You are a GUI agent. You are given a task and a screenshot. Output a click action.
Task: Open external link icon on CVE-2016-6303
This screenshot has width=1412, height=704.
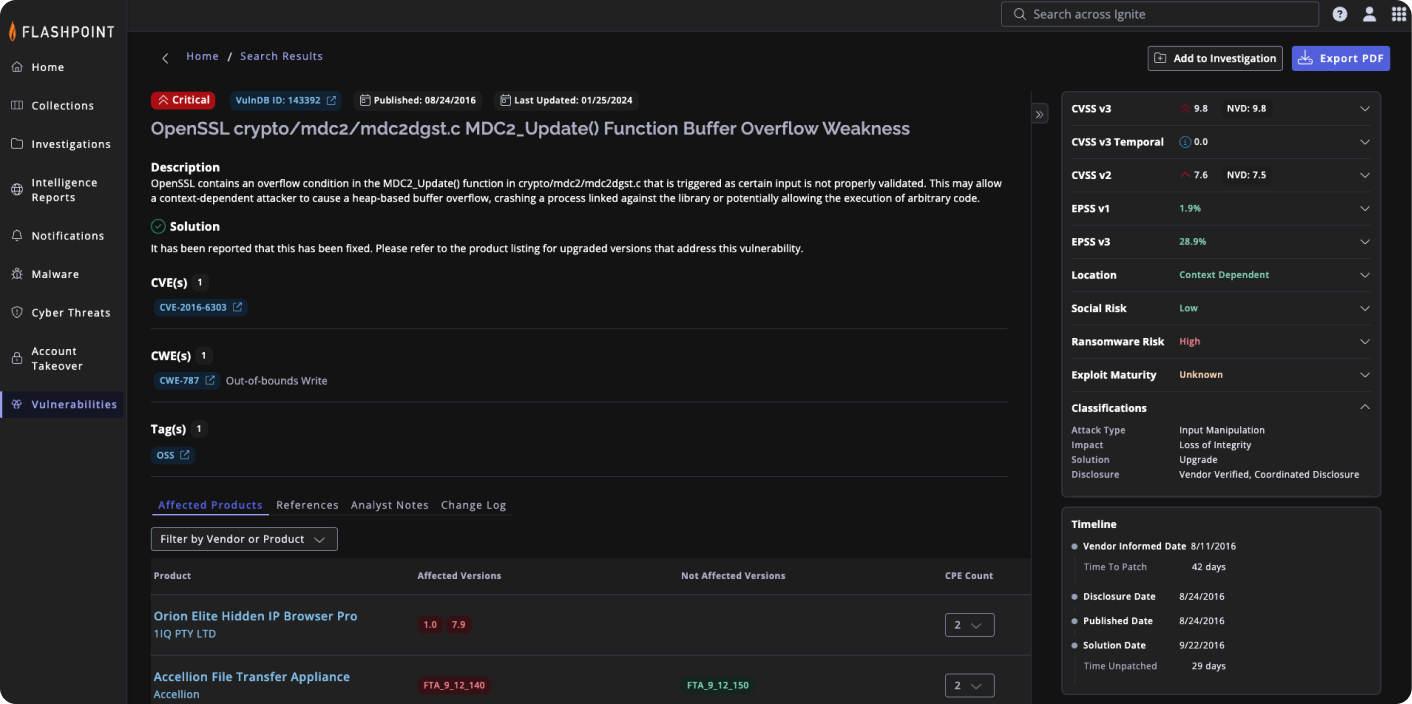pos(237,307)
